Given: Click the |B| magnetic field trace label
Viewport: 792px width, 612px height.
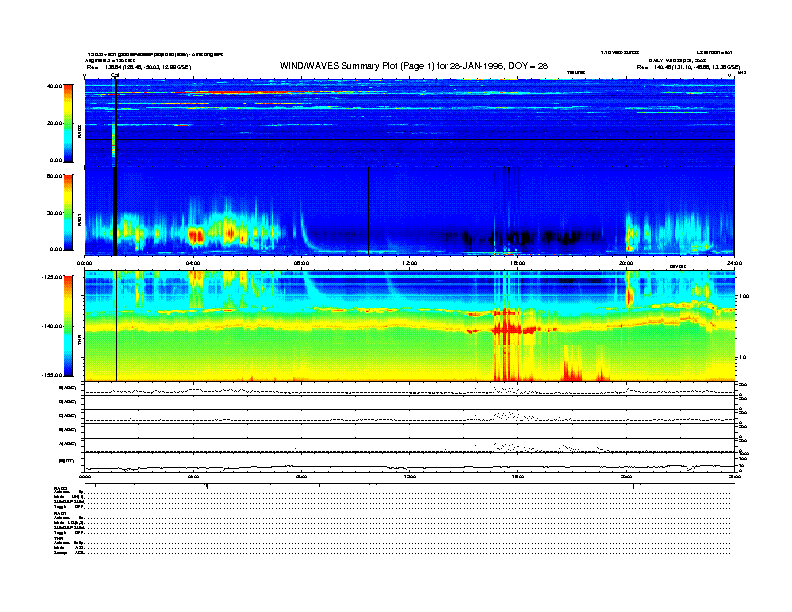Looking at the screenshot, I should [x=66, y=461].
